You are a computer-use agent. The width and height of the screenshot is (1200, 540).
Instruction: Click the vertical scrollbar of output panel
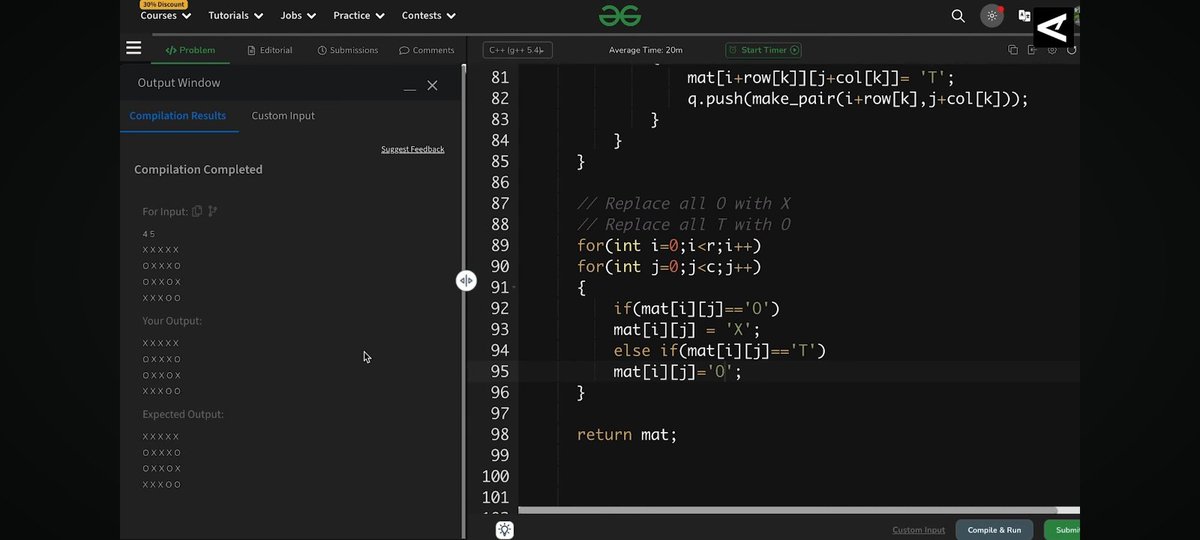click(462, 300)
